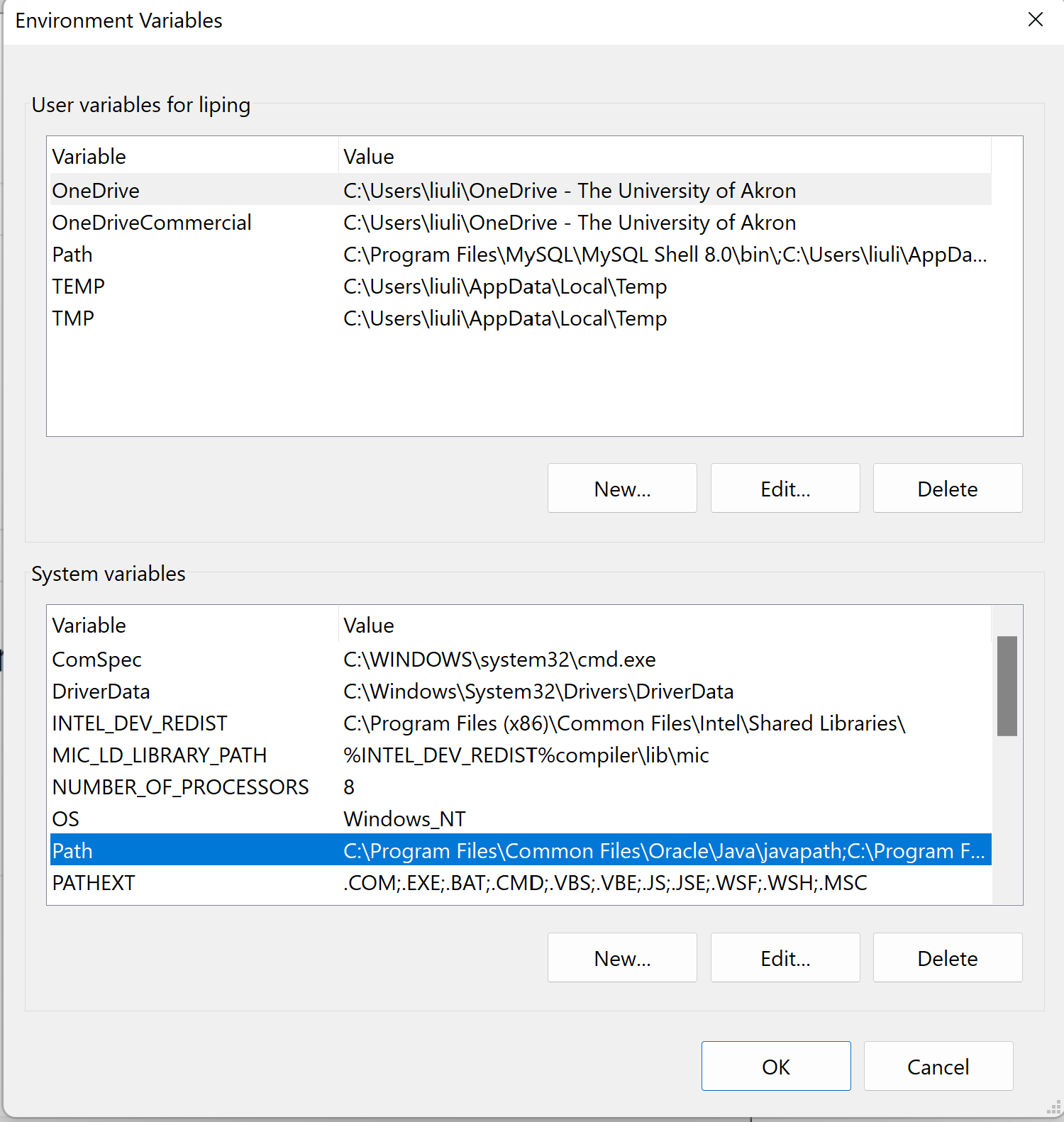Click Delete button under user variables

coord(948,488)
